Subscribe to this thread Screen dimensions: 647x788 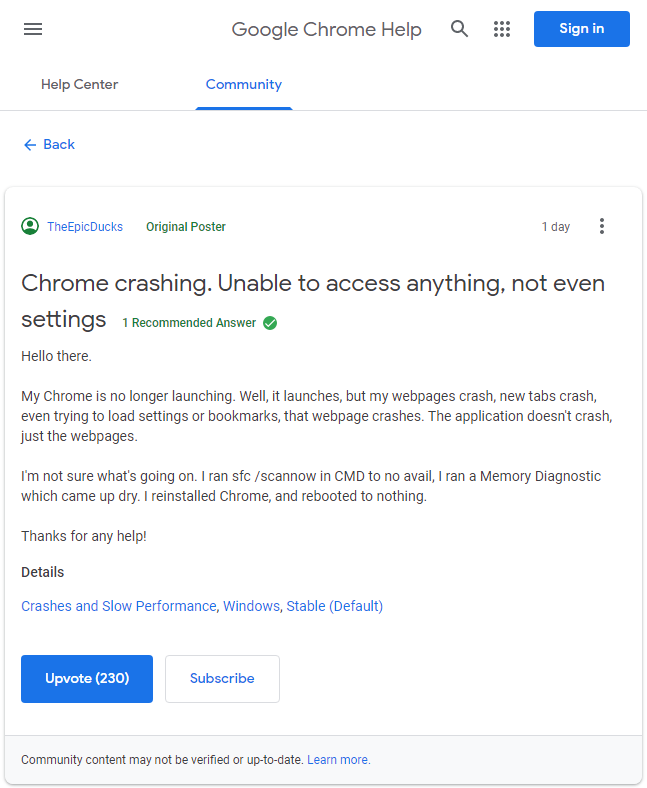[222, 679]
